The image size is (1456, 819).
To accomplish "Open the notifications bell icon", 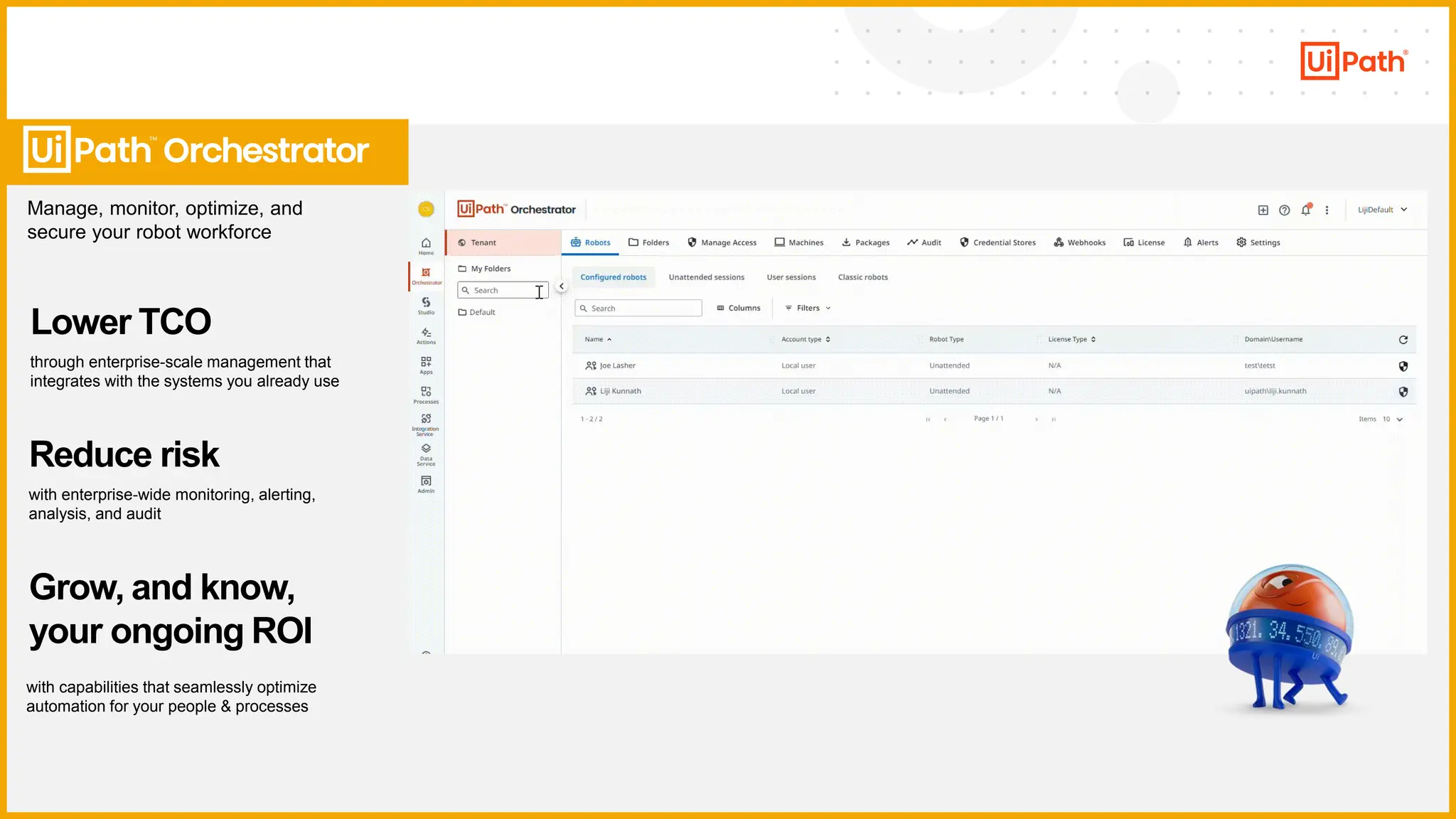I will (1305, 210).
